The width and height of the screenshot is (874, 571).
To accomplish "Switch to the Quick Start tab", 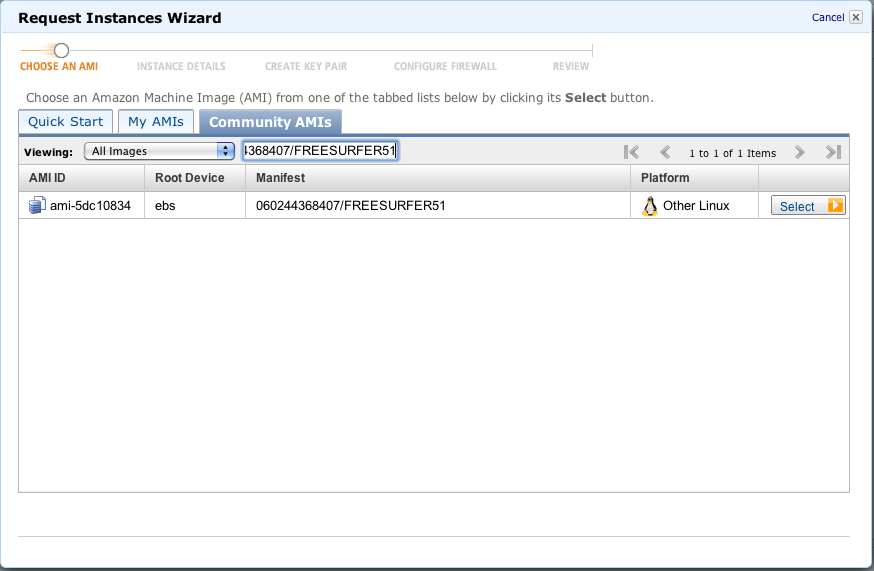I will (x=65, y=122).
